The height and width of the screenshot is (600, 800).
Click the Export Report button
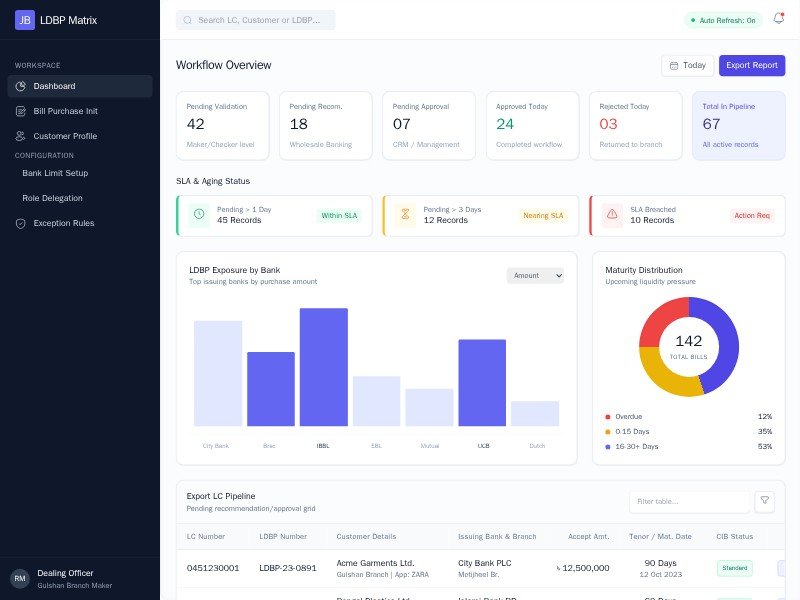[x=751, y=65]
